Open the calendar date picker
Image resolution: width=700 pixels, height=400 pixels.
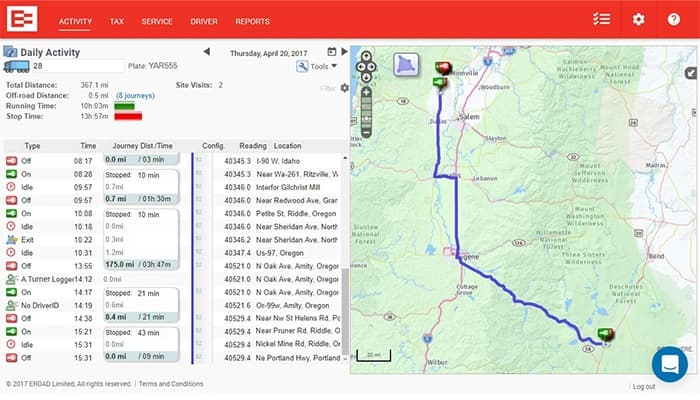click(331, 51)
